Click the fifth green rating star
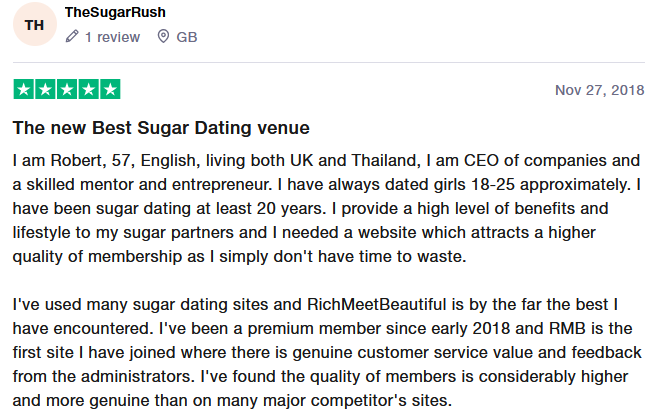 (110, 89)
